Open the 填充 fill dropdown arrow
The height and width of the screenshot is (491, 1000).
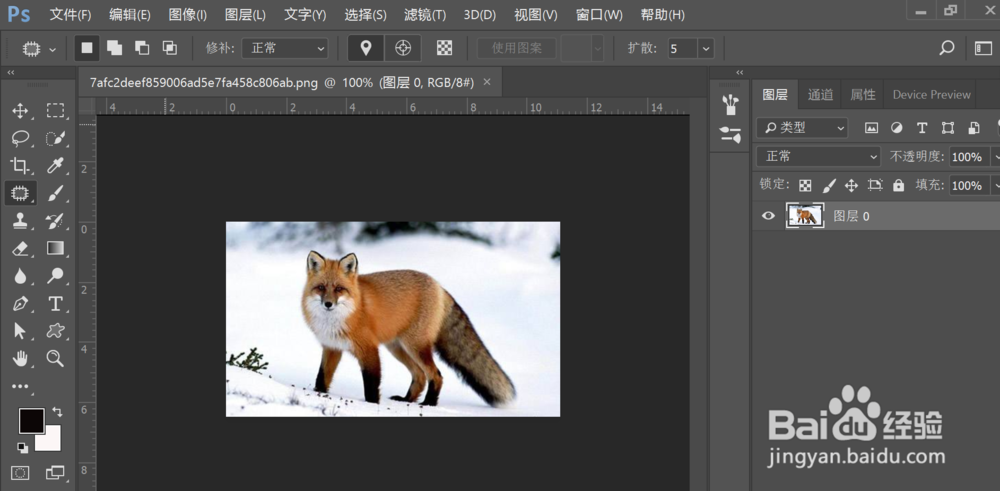click(994, 186)
